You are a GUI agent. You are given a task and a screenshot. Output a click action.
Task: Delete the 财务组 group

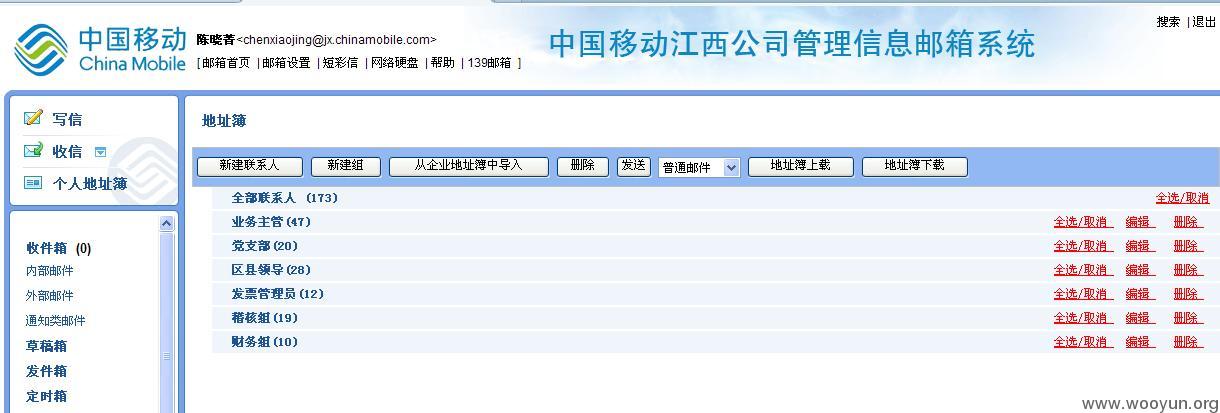click(1186, 342)
